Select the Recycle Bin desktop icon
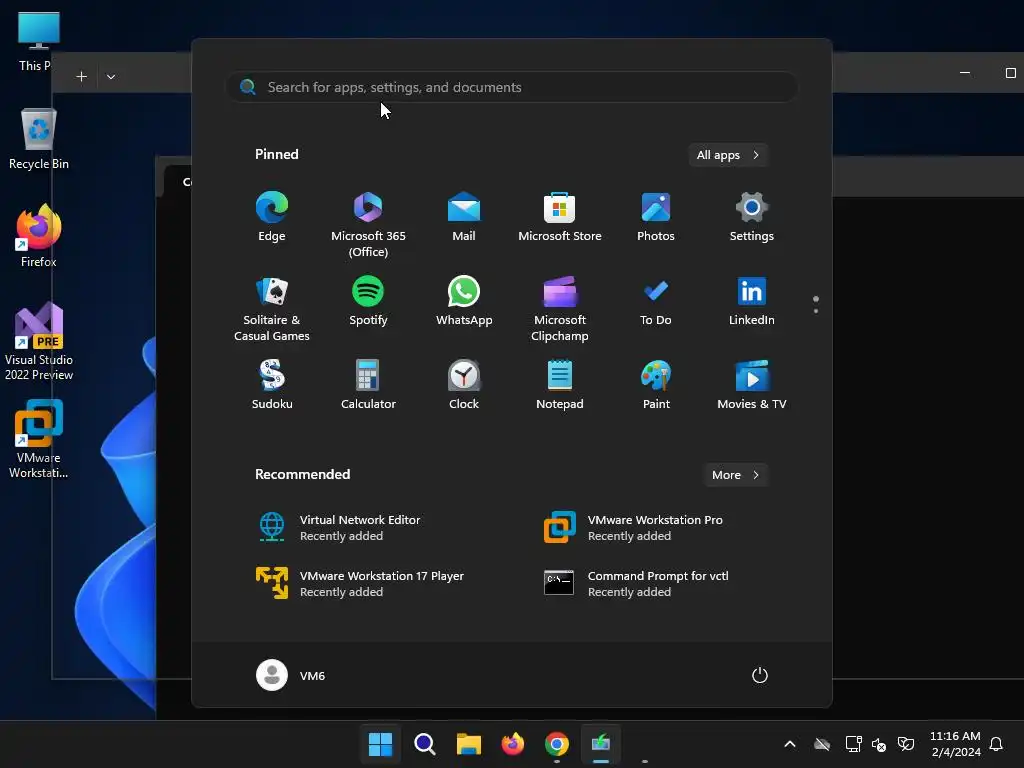This screenshot has height=768, width=1024. tap(39, 139)
